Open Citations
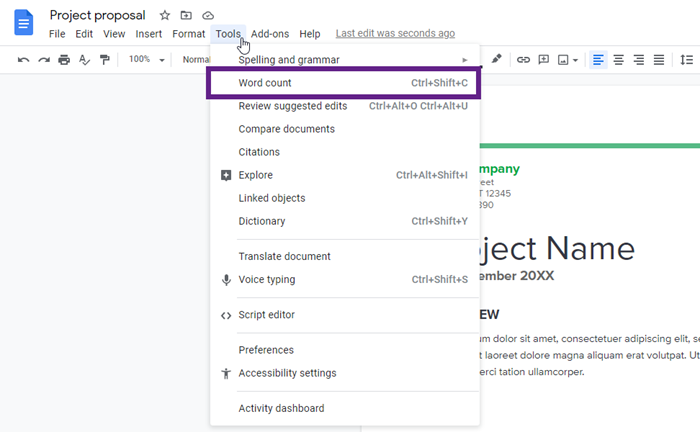 point(345,152)
